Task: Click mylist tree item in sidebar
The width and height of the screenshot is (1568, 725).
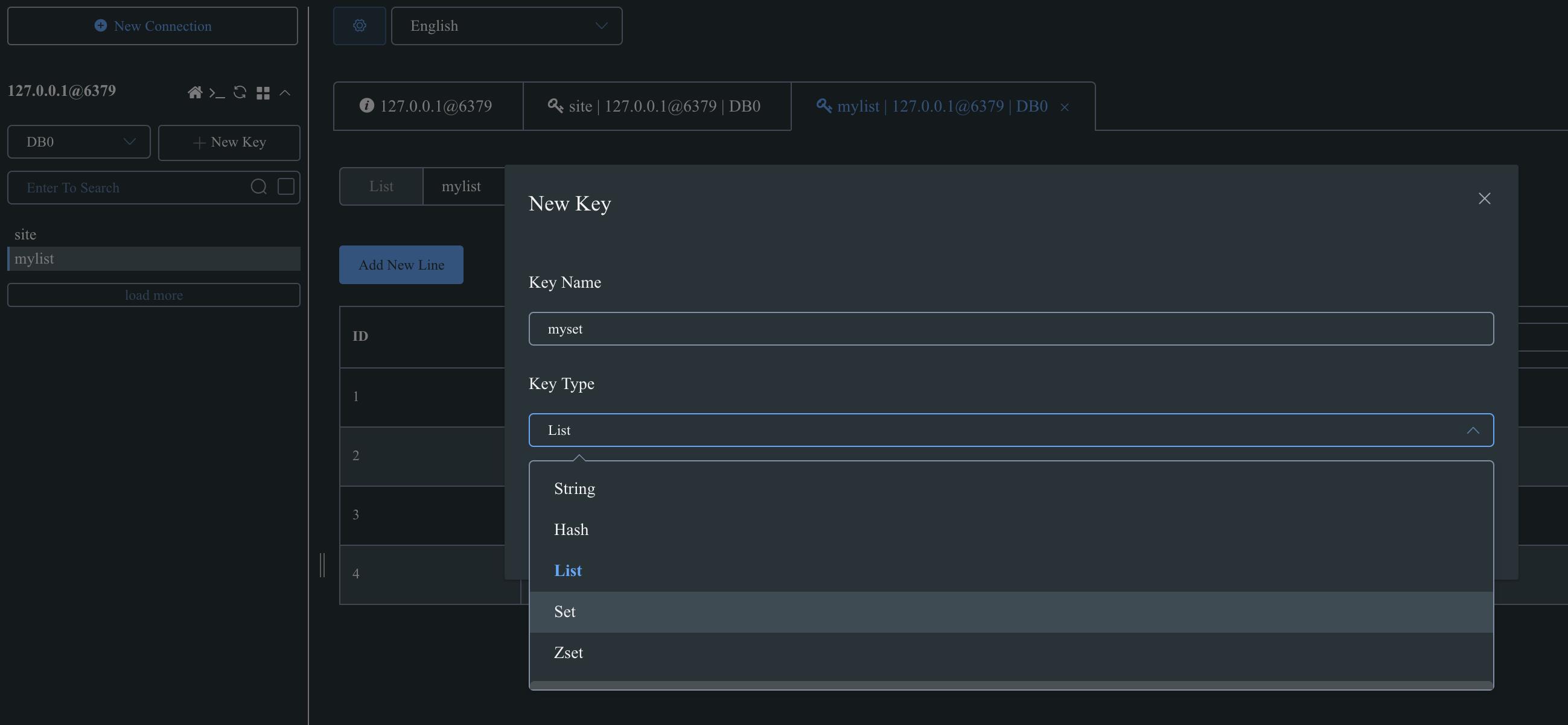Action: tap(153, 258)
